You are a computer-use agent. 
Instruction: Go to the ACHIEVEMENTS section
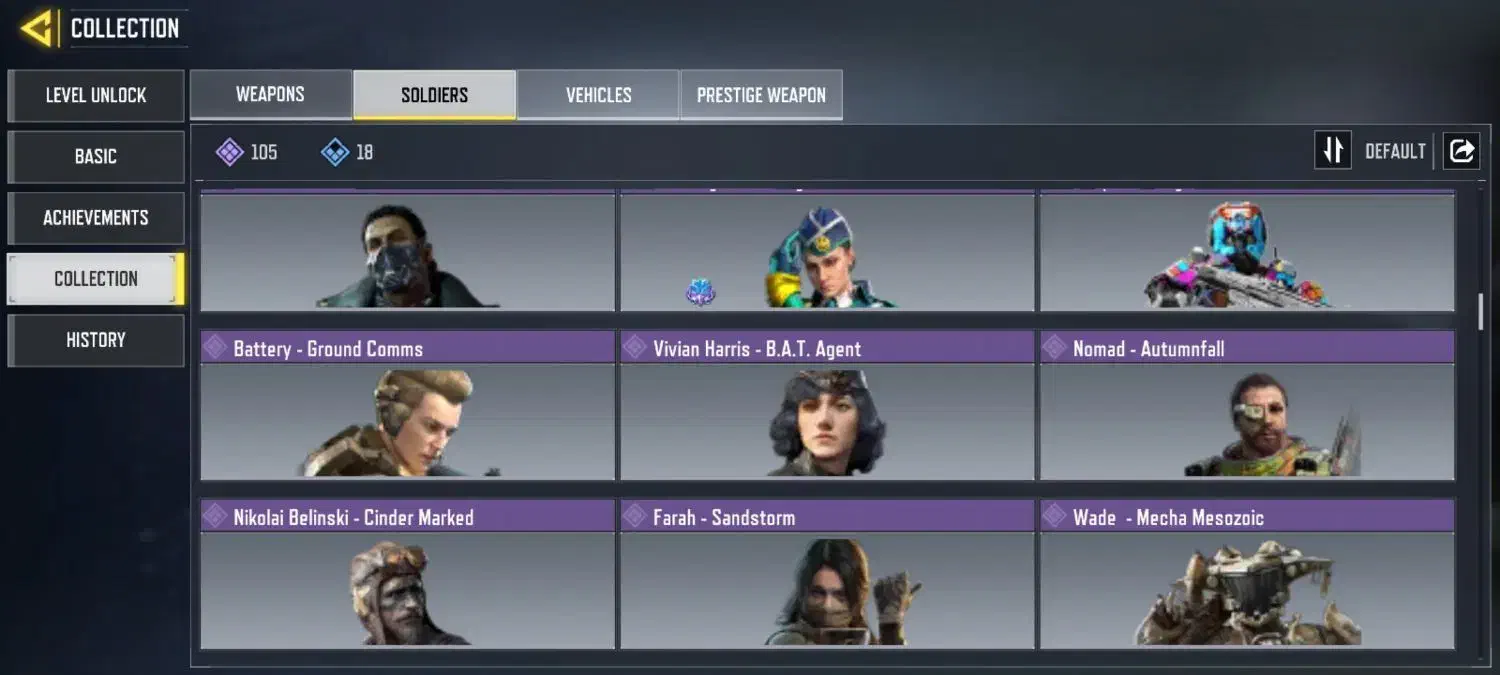click(96, 218)
